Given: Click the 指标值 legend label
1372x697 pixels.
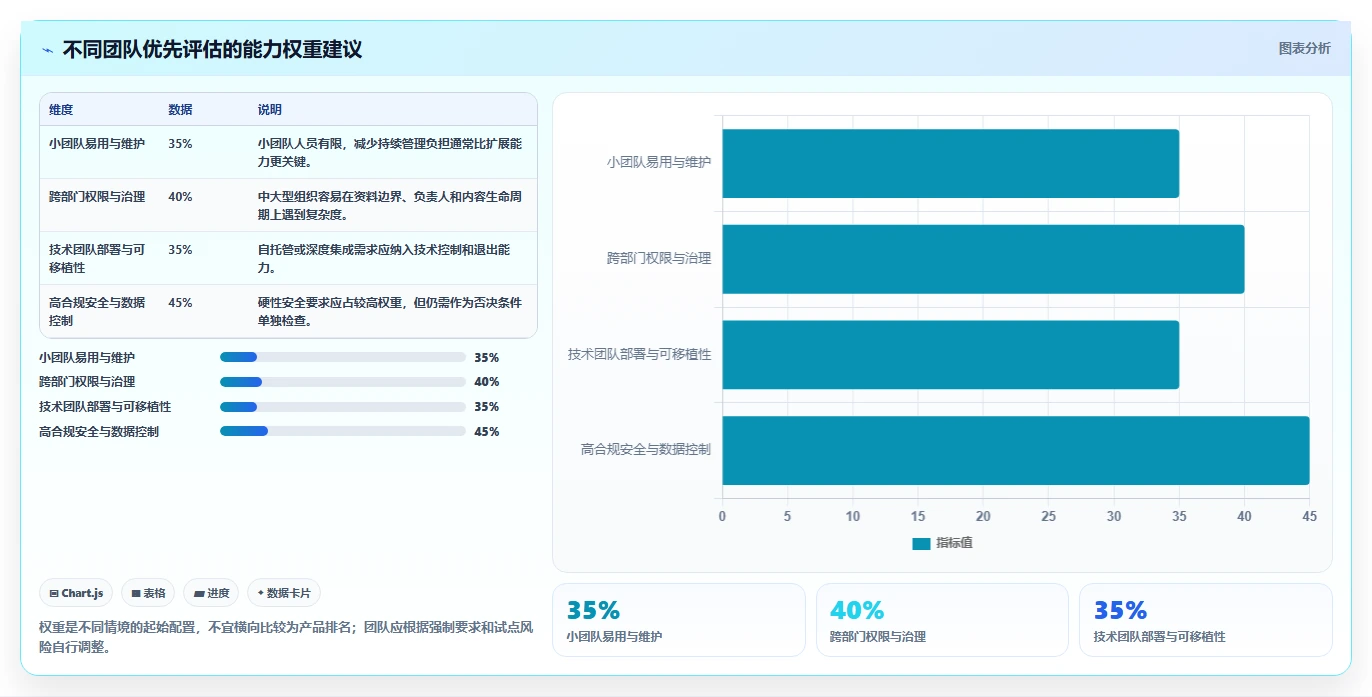Looking at the screenshot, I should [x=954, y=543].
